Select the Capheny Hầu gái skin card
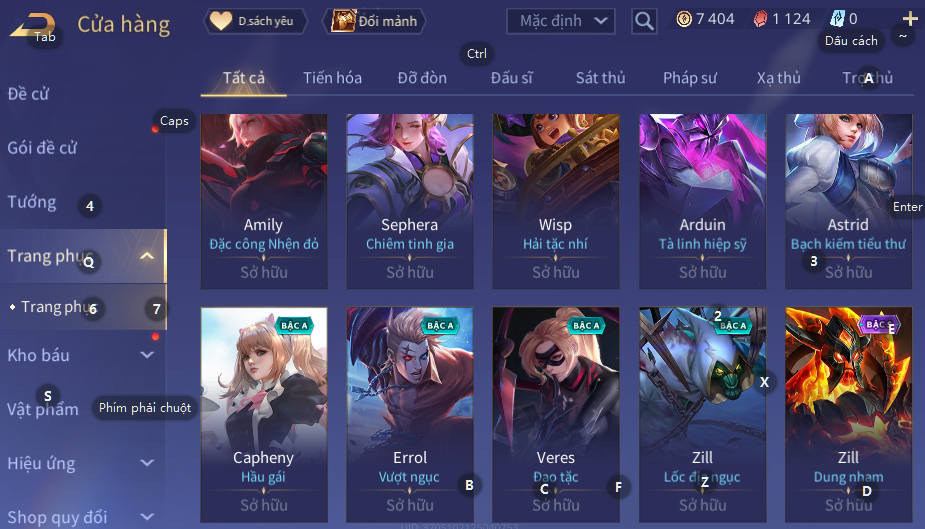Viewport: 925px width, 529px height. point(264,415)
